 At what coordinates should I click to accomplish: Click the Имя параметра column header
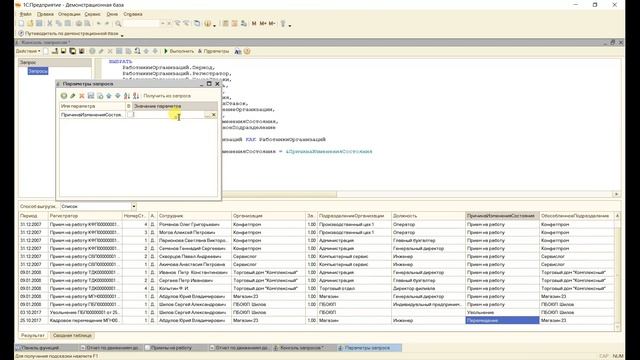pyautogui.click(x=92, y=106)
